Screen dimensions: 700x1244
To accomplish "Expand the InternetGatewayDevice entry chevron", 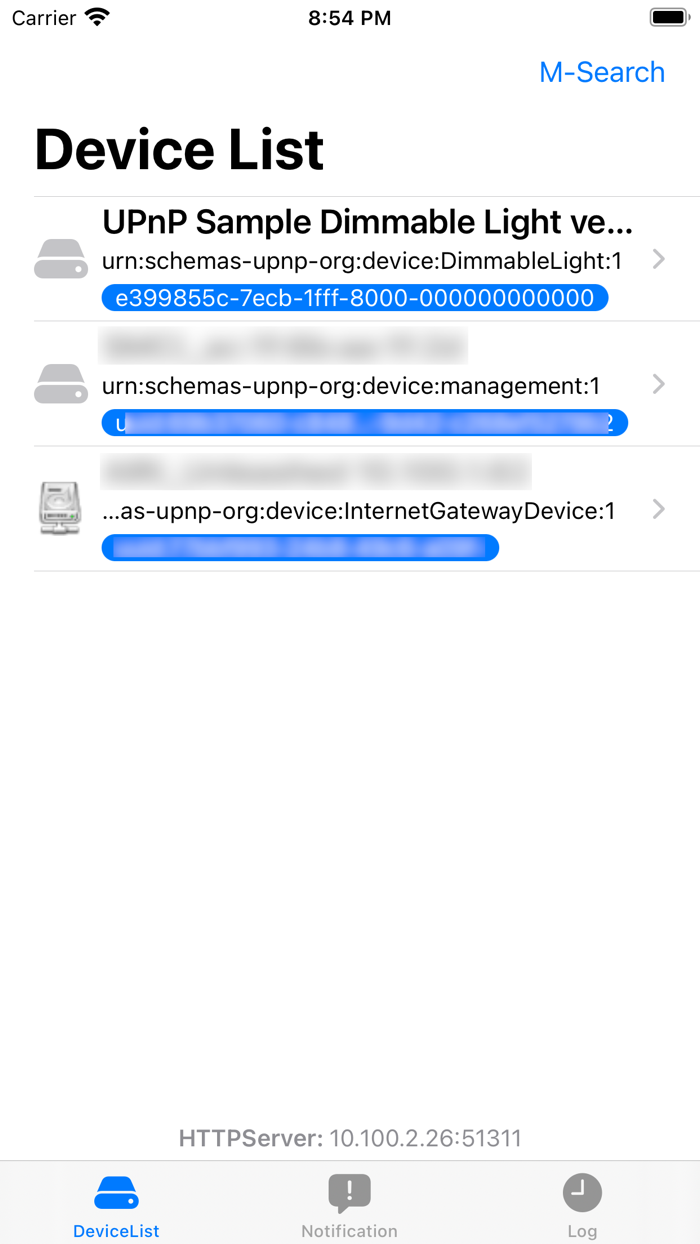I will pos(658,508).
